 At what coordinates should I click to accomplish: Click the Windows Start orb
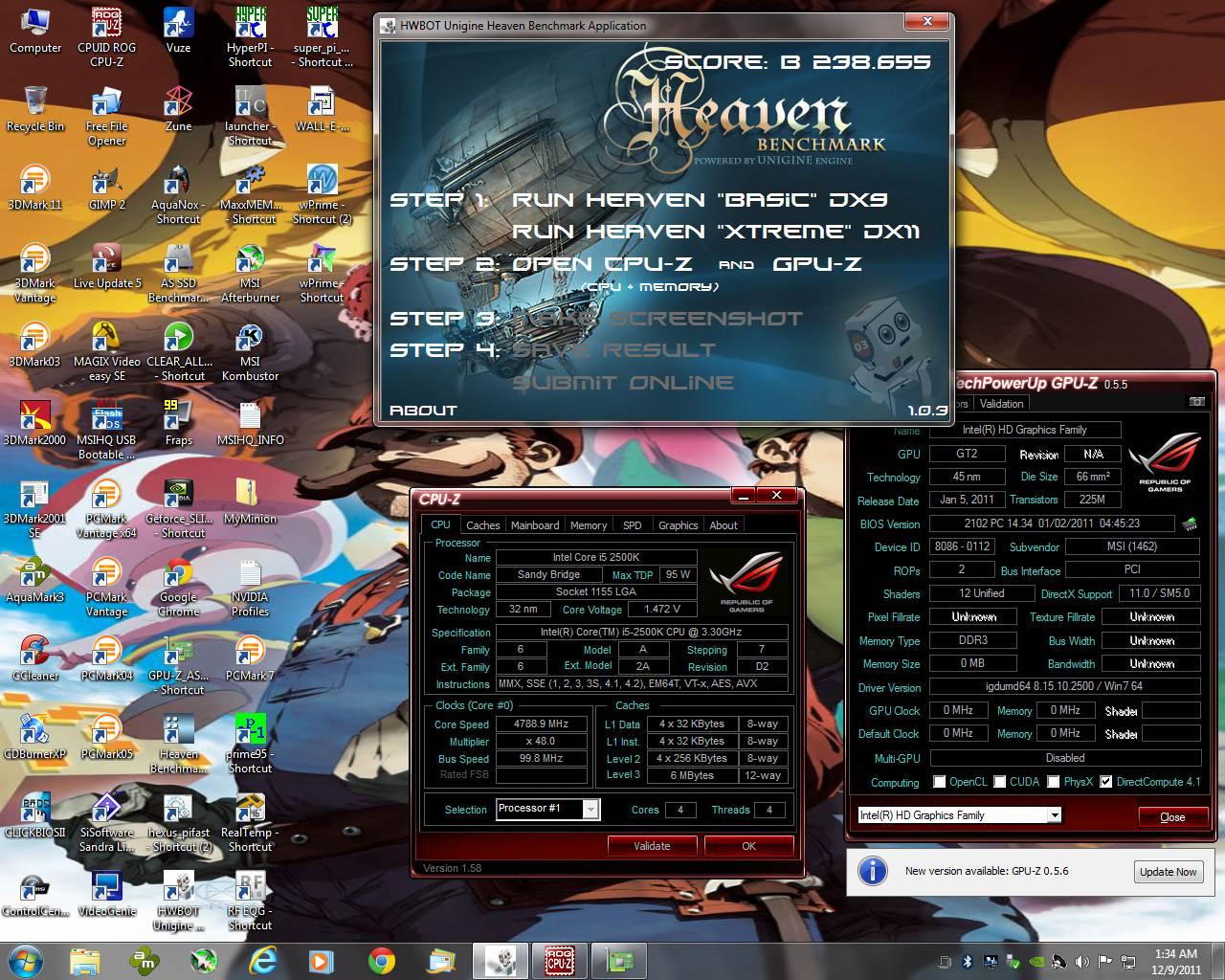click(27, 960)
